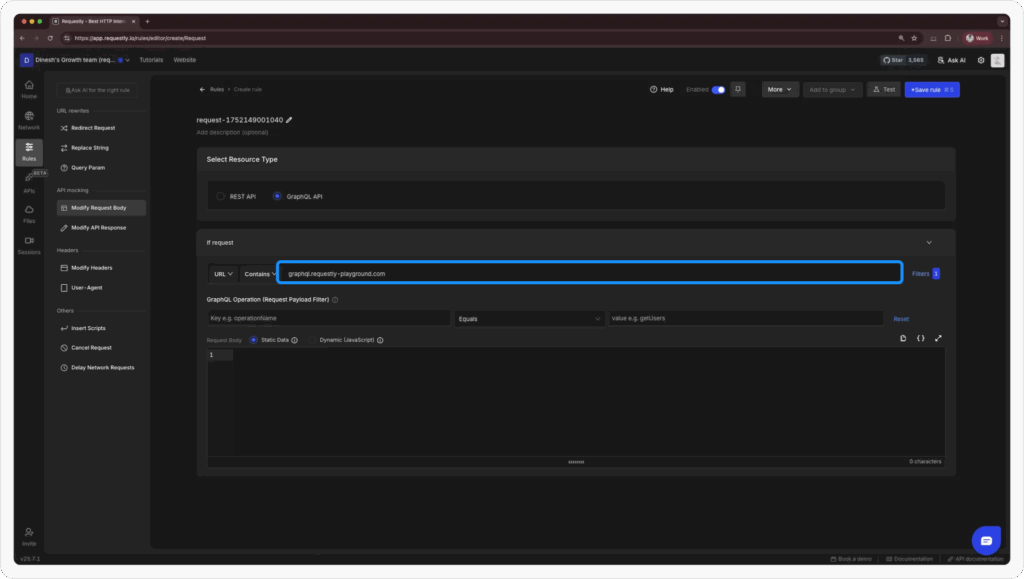This screenshot has height=579, width=1024.
Task: Select Delay Network Requests rule type
Action: (x=101, y=368)
